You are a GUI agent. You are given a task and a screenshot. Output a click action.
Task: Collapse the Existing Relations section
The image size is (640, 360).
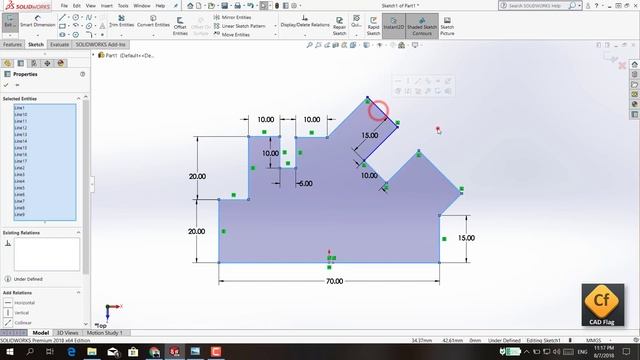click(x=78, y=232)
